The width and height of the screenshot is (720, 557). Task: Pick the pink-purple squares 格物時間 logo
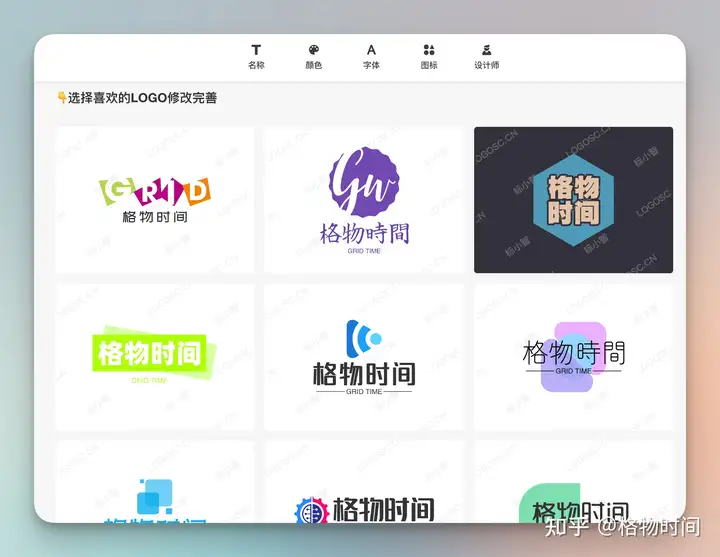click(574, 357)
